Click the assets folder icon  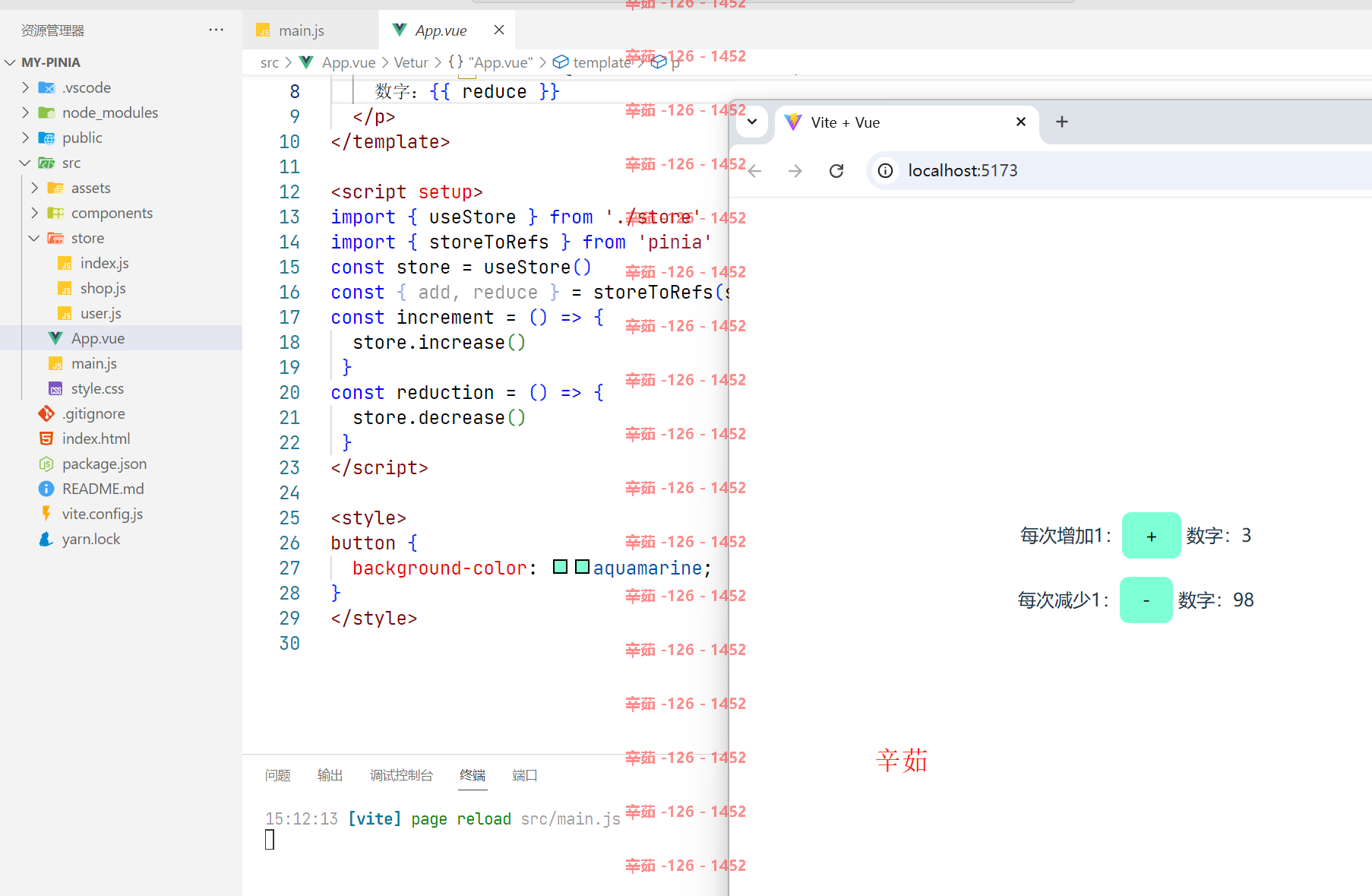[55, 188]
